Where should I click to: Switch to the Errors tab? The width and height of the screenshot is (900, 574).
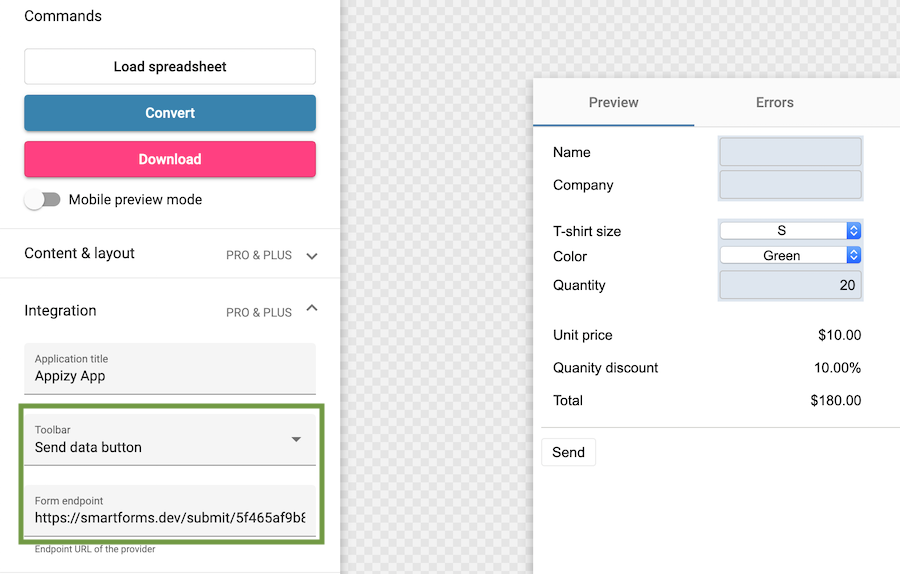point(774,103)
